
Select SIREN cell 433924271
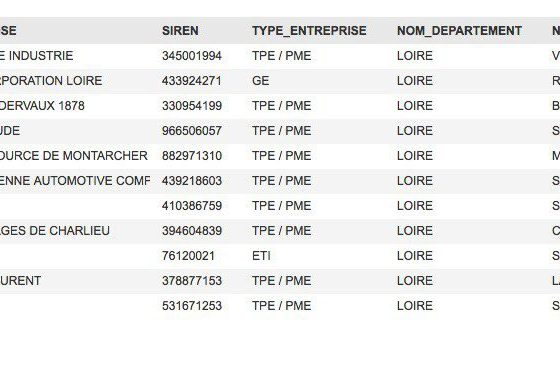coord(192,81)
